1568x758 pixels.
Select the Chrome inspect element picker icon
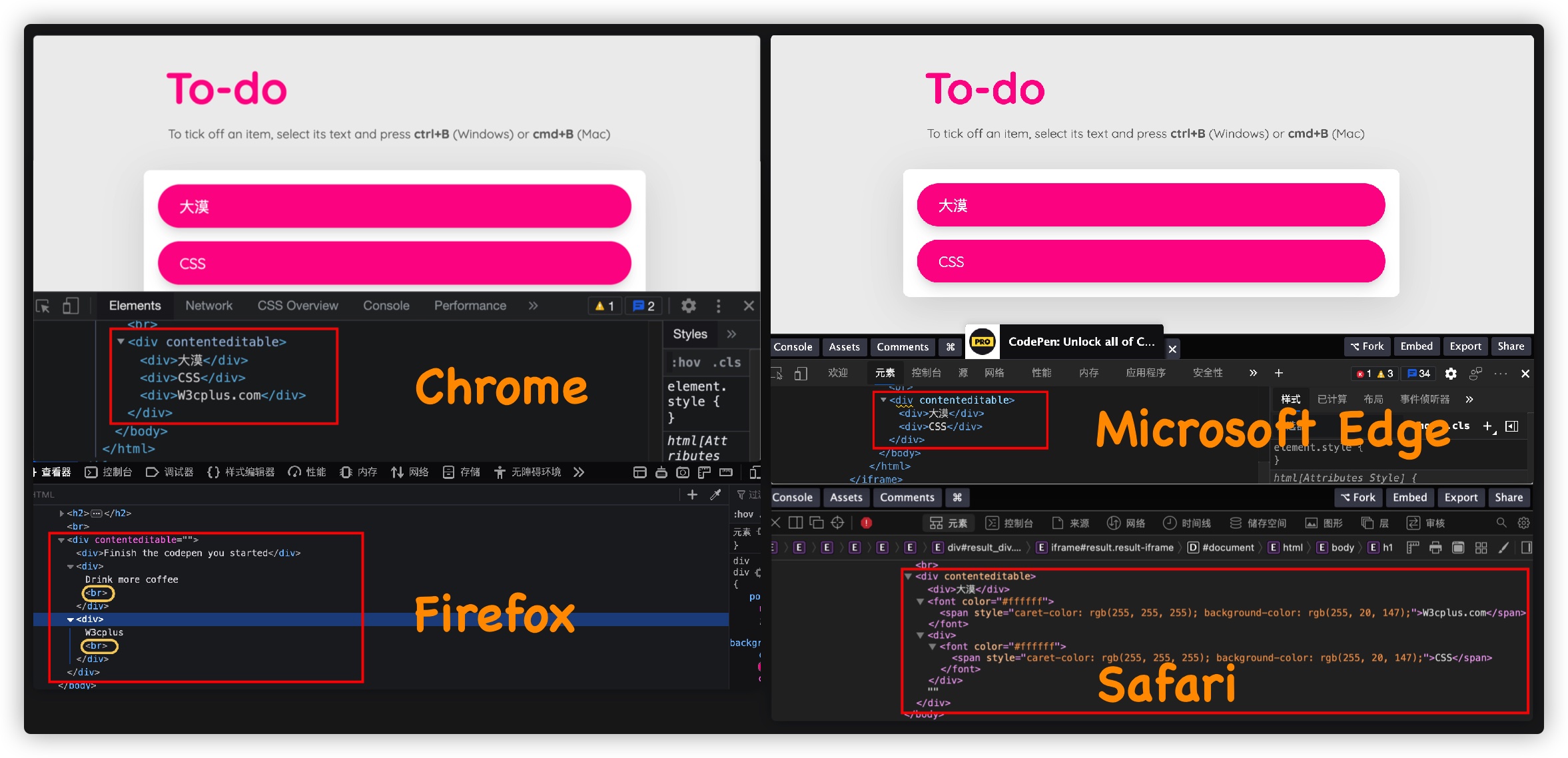(x=43, y=306)
